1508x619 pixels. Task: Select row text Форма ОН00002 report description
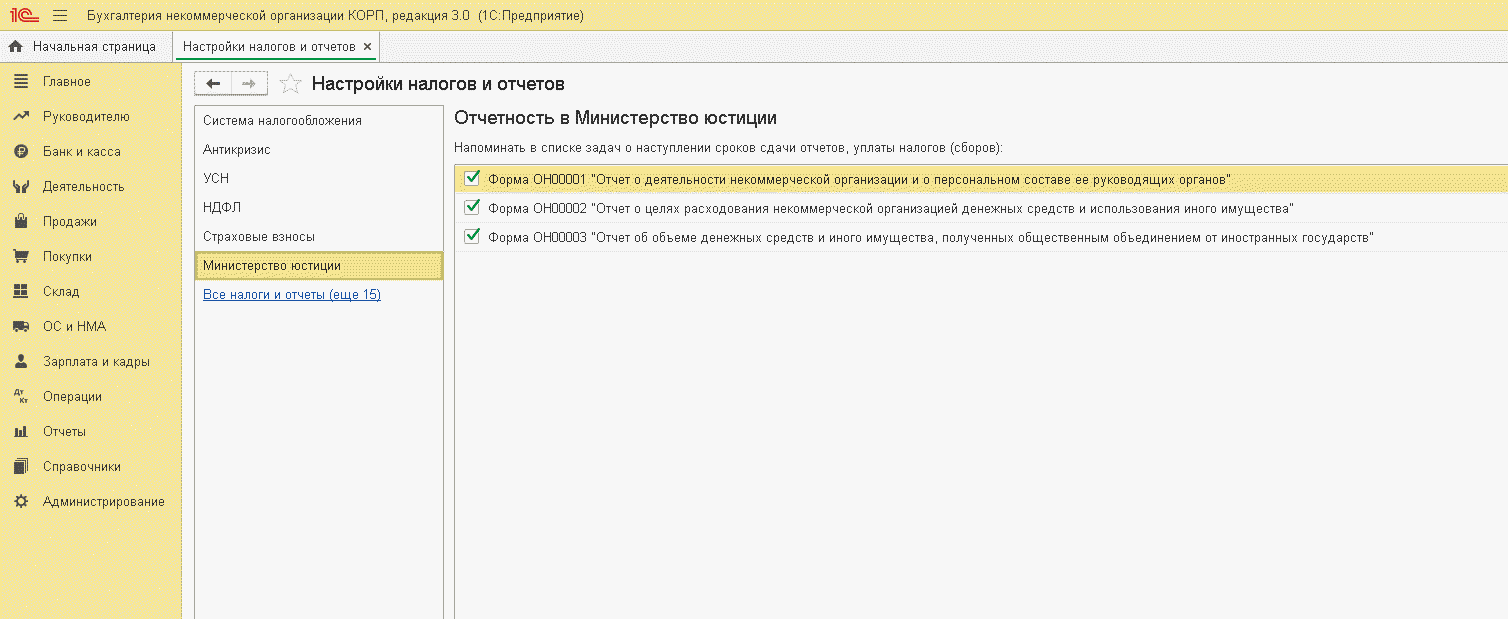891,208
